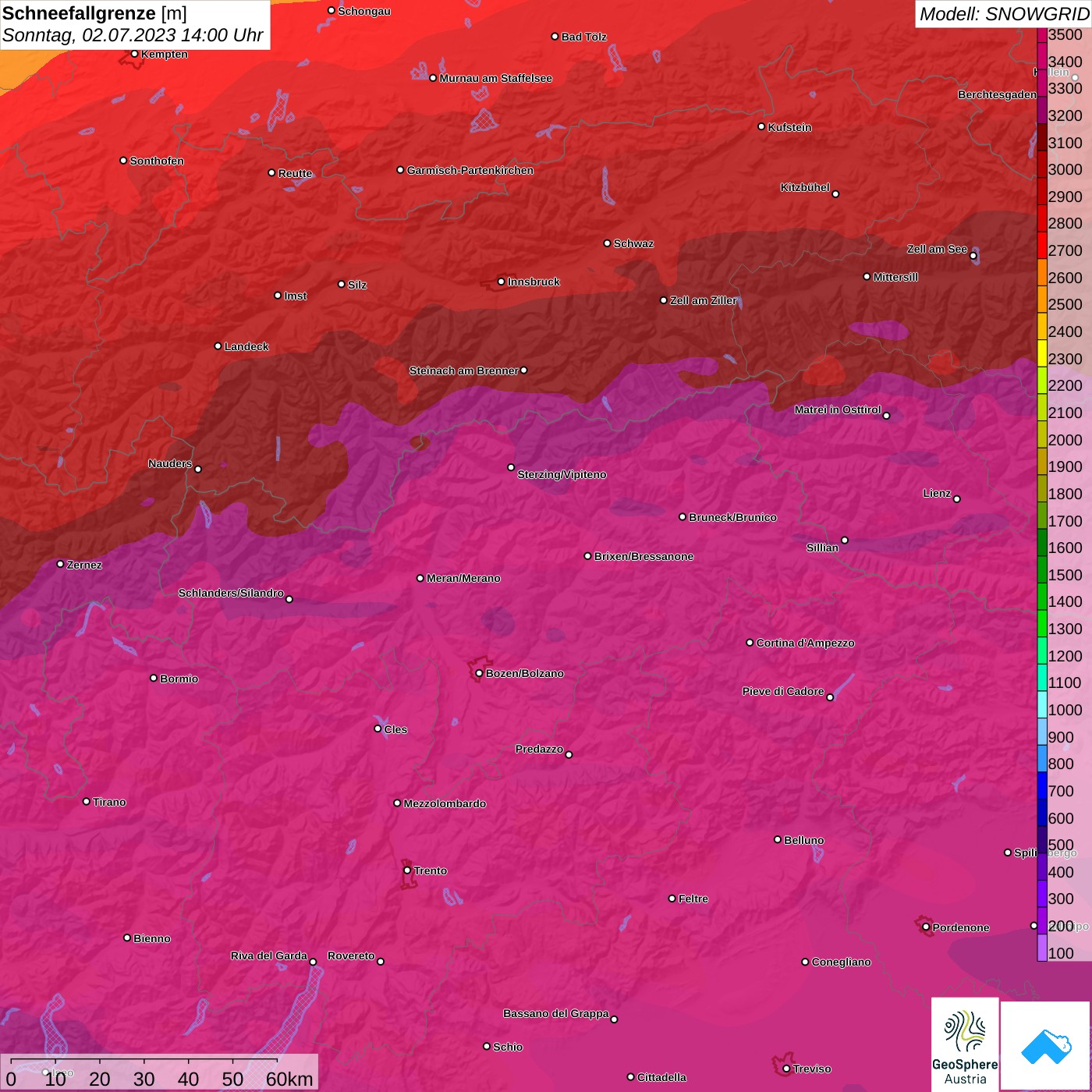Select the 'Bassano del Grappa' label

pyautogui.click(x=556, y=1013)
